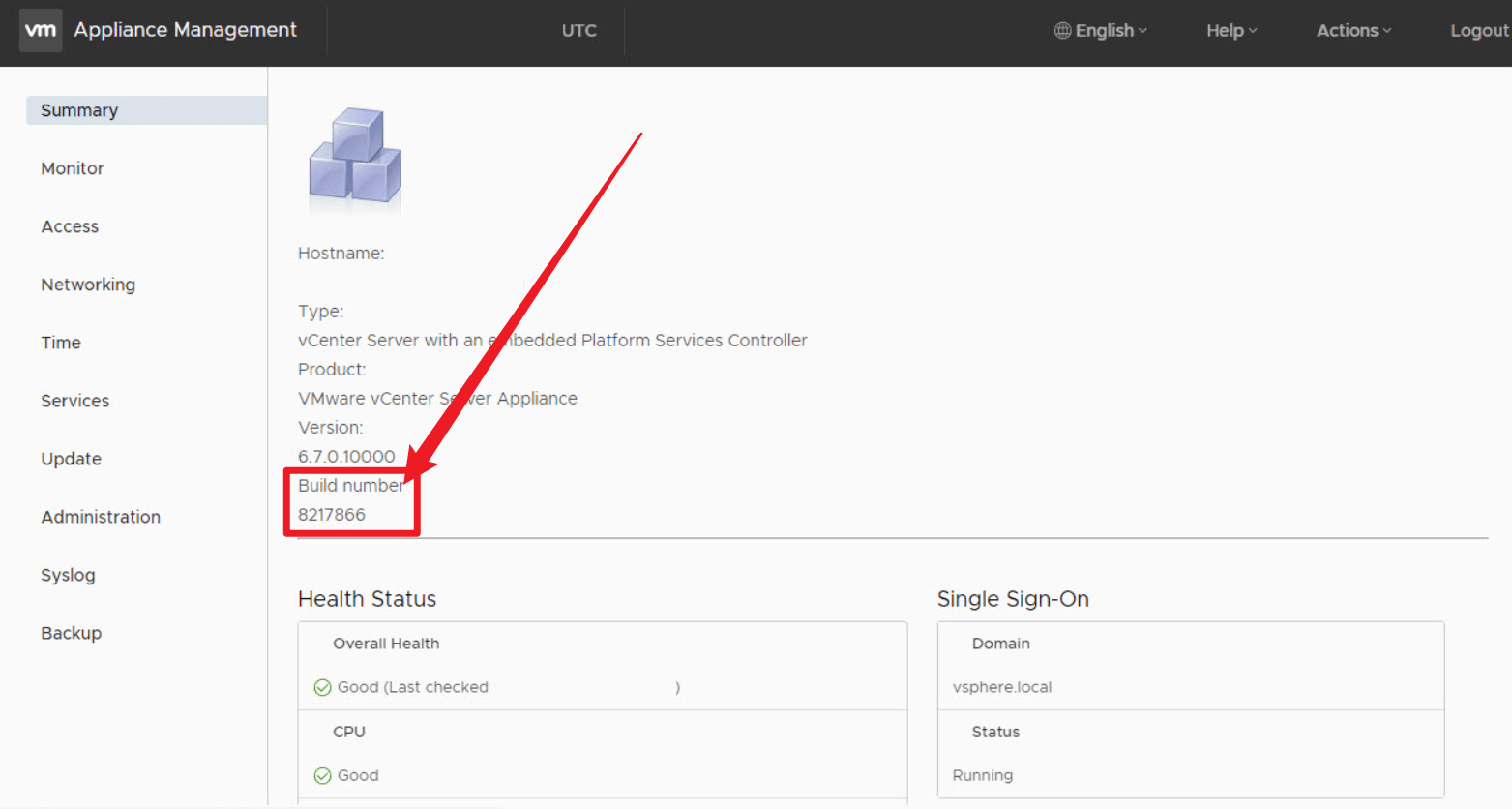Click the globe icon beside English
This screenshot has width=1512, height=809.
point(1062,30)
